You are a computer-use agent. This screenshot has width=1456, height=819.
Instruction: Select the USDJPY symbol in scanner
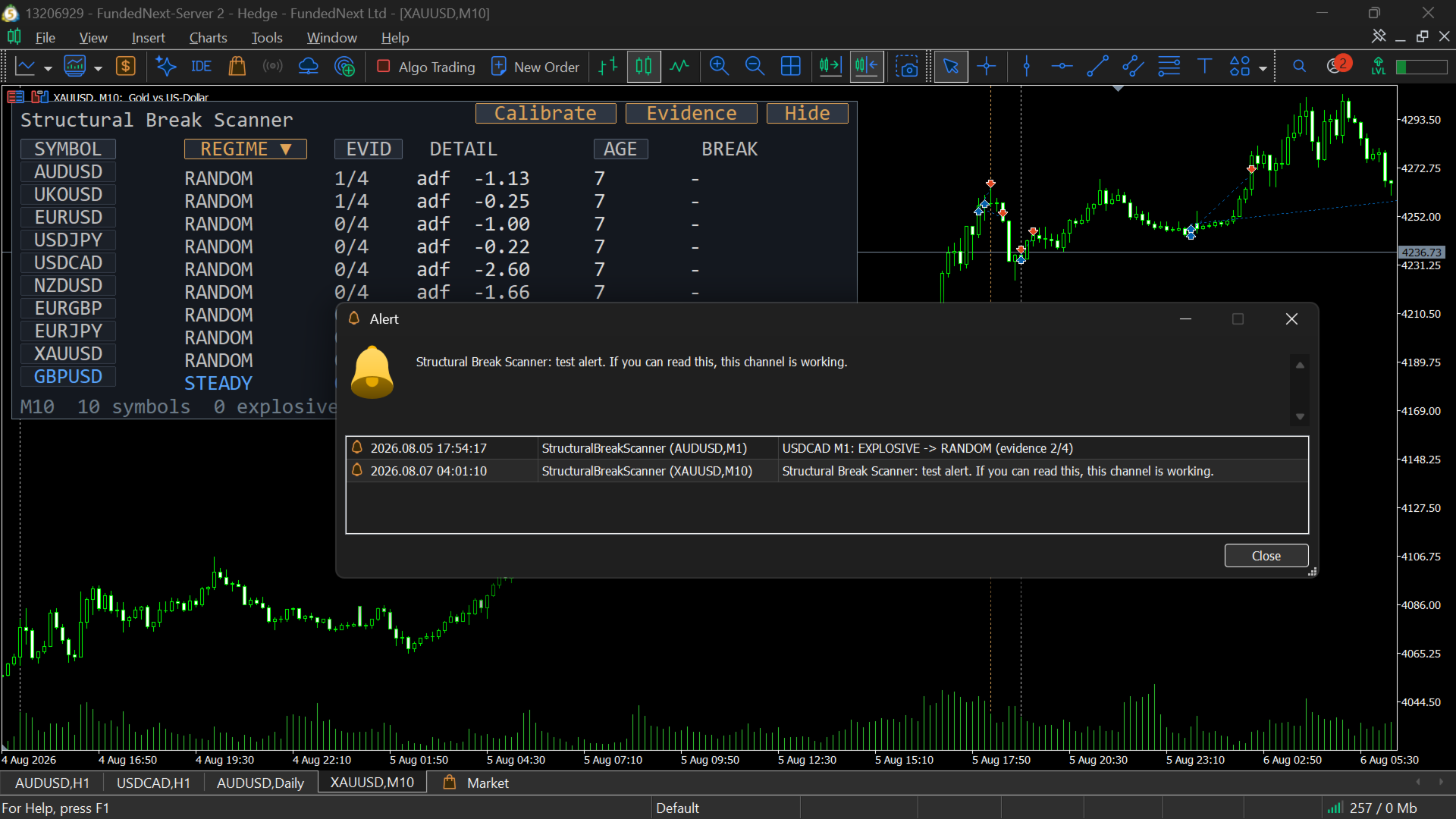tap(67, 240)
